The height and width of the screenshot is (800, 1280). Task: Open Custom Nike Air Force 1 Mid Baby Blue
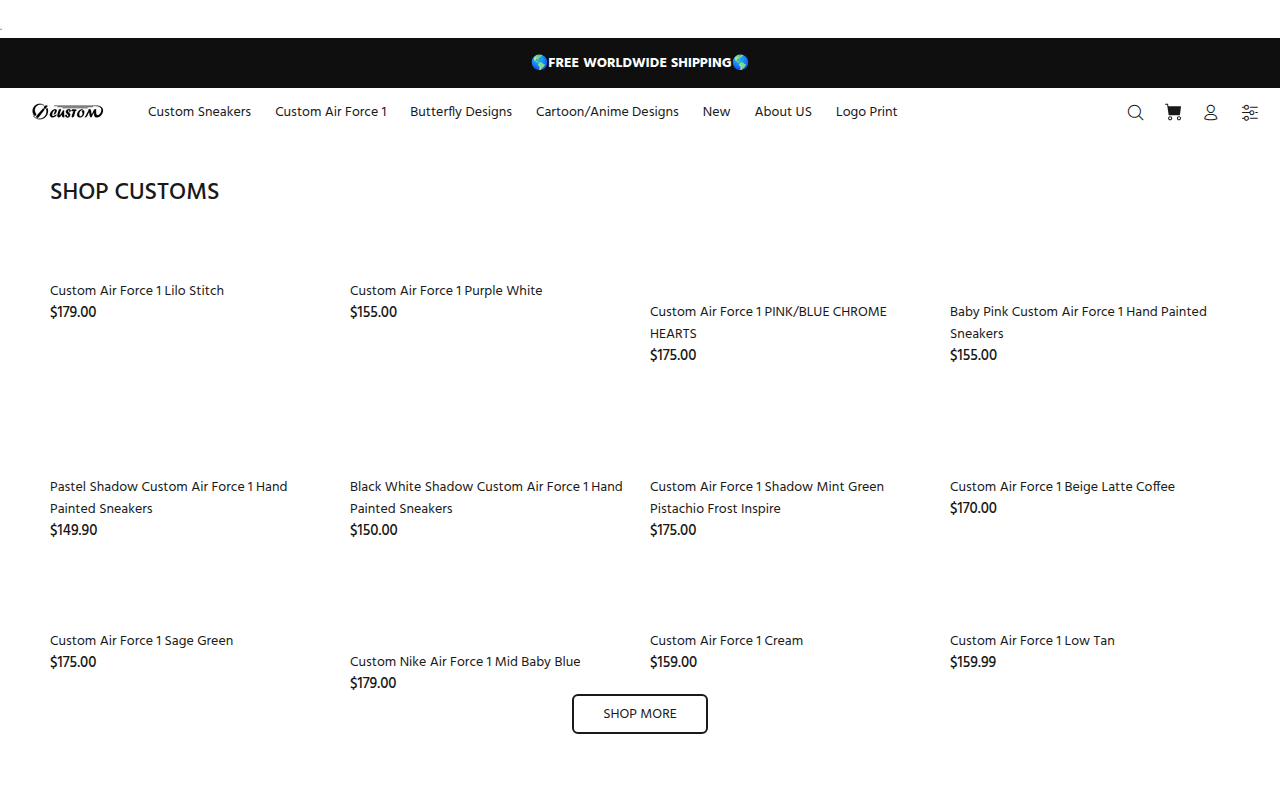click(465, 662)
